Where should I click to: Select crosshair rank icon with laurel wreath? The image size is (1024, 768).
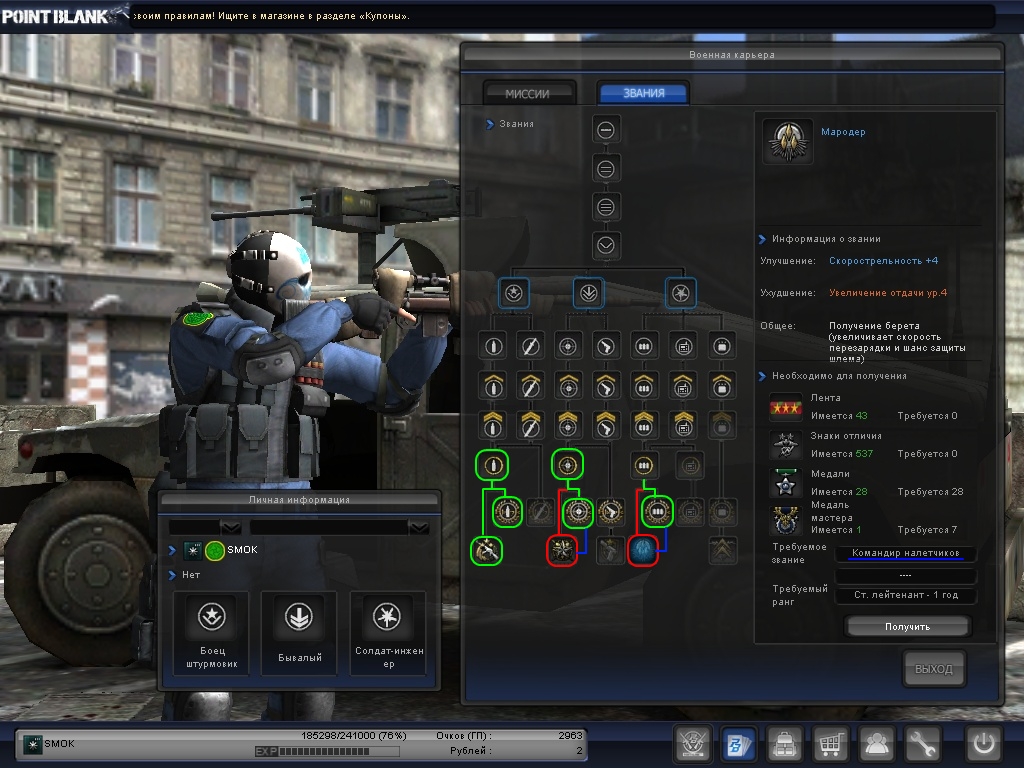(x=578, y=512)
